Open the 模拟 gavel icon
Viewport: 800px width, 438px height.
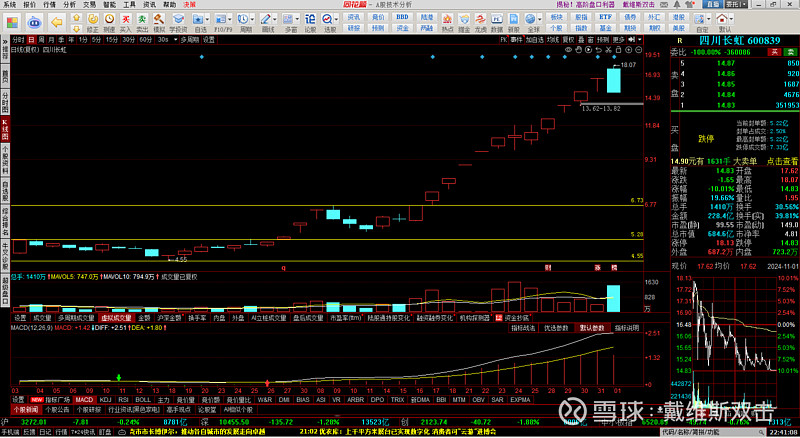coord(159,22)
